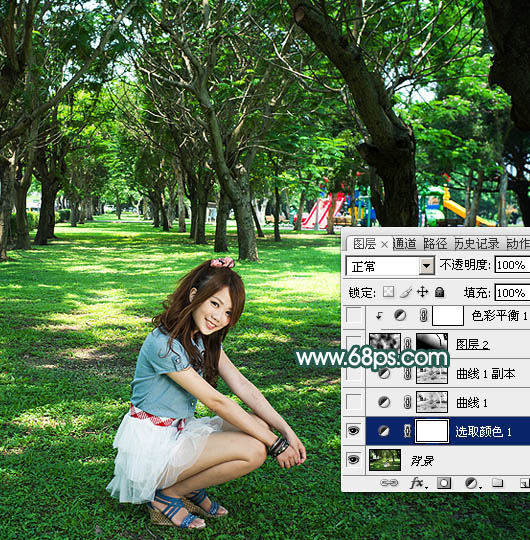Select the 曲线 1 layer name
The image size is (530, 540).
472,402
